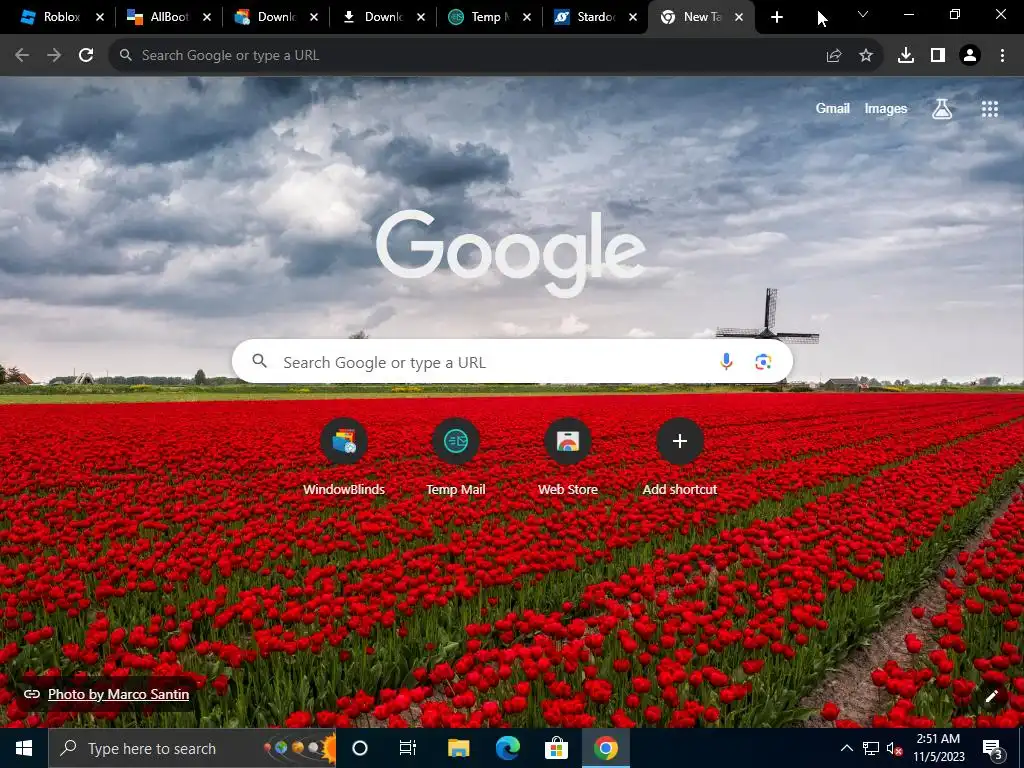Open the notification center icon

992,748
